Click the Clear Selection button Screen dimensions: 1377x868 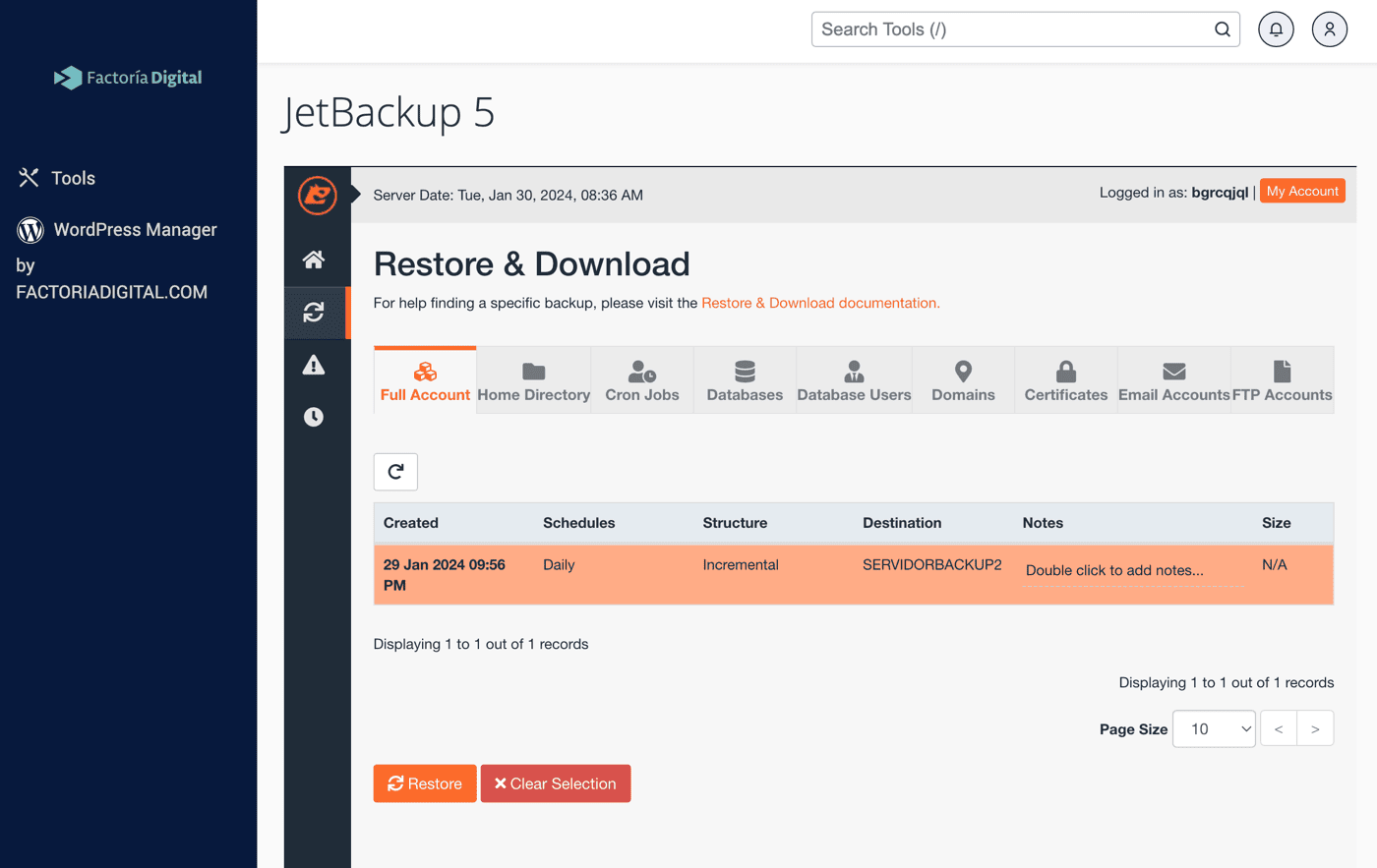point(556,783)
